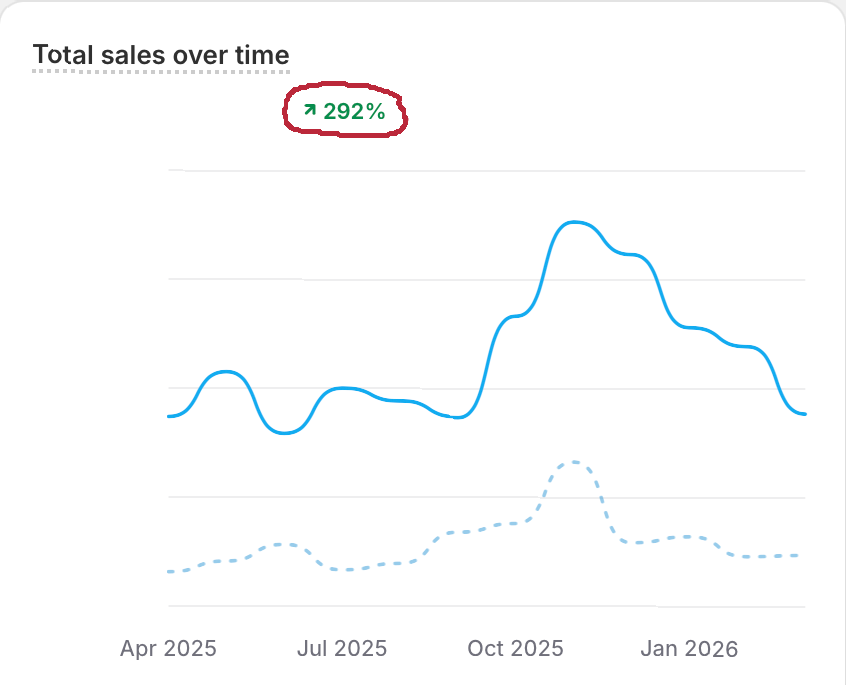This screenshot has height=685, width=846.
Task: Click the green upward trend arrow icon
Action: 310,111
